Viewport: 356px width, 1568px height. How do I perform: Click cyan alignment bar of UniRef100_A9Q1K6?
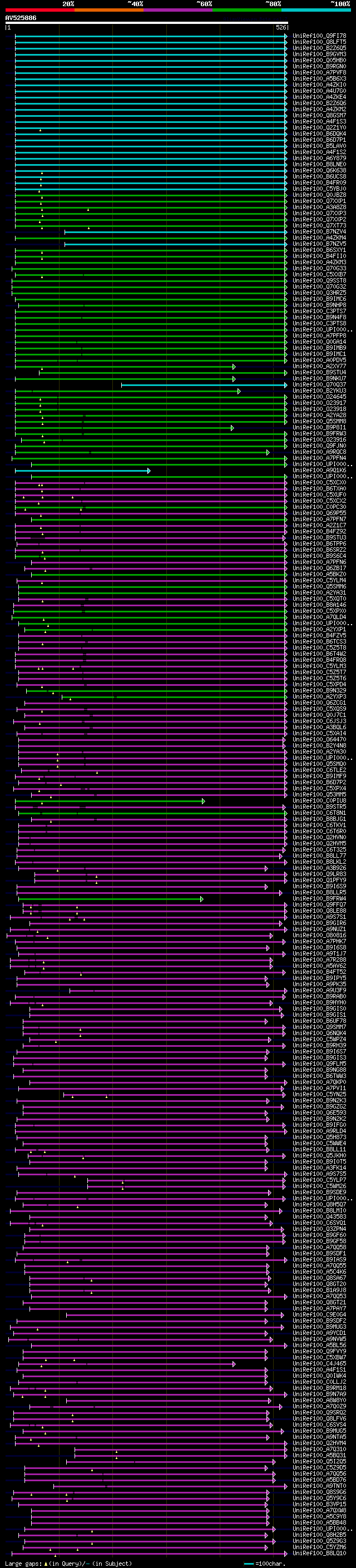pos(83,471)
